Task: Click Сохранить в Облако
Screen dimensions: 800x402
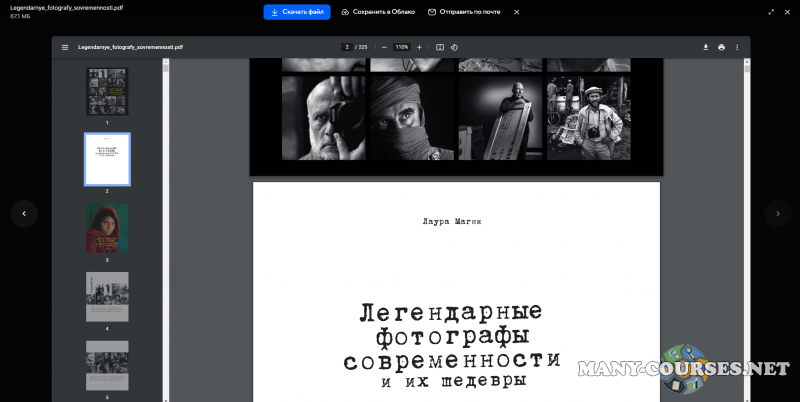Action: [x=377, y=12]
